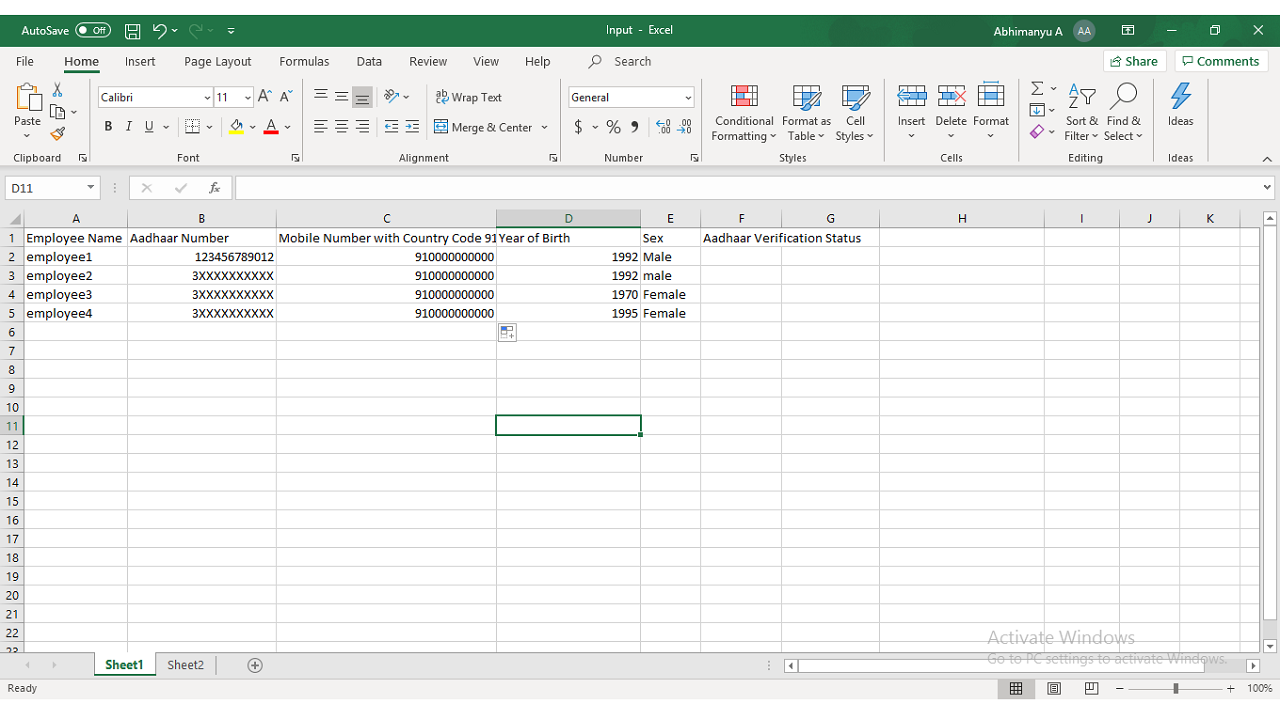Open the Comments button
Screen dimensions: 1280x720
[1220, 61]
